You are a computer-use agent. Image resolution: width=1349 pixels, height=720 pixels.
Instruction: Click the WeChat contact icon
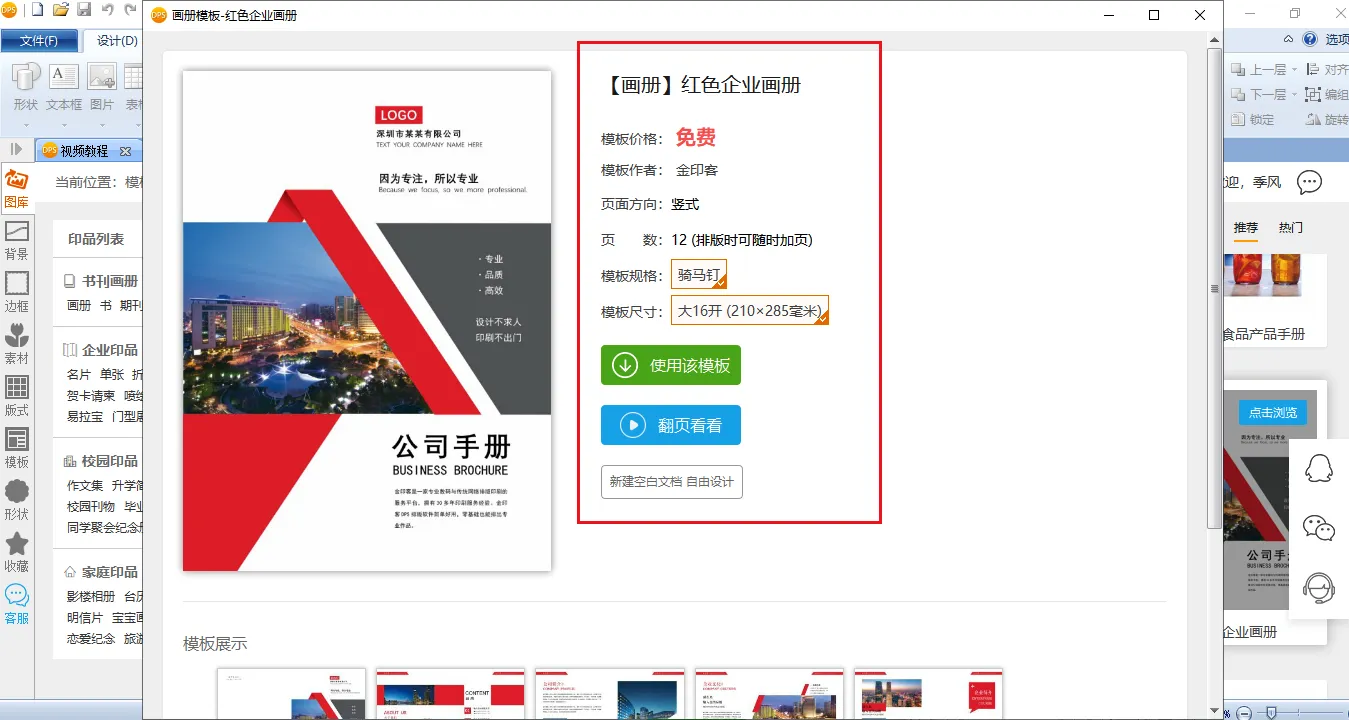(1319, 528)
